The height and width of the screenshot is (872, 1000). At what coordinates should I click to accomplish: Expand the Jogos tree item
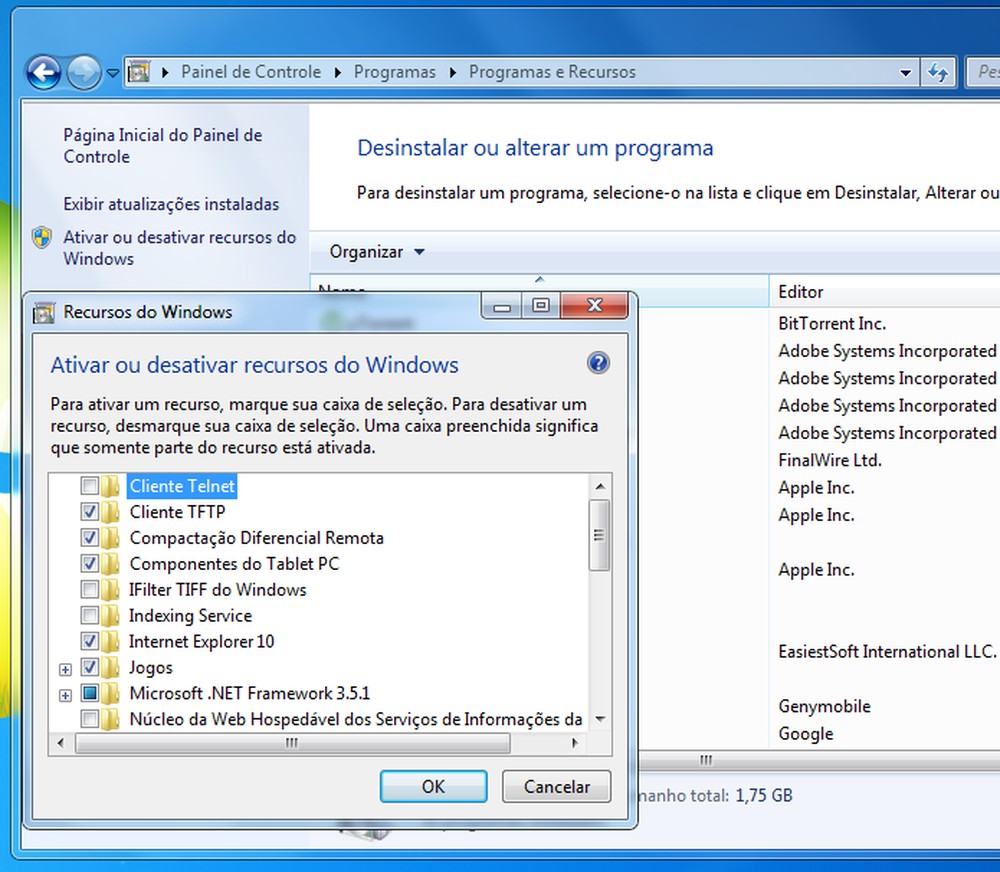pos(65,667)
